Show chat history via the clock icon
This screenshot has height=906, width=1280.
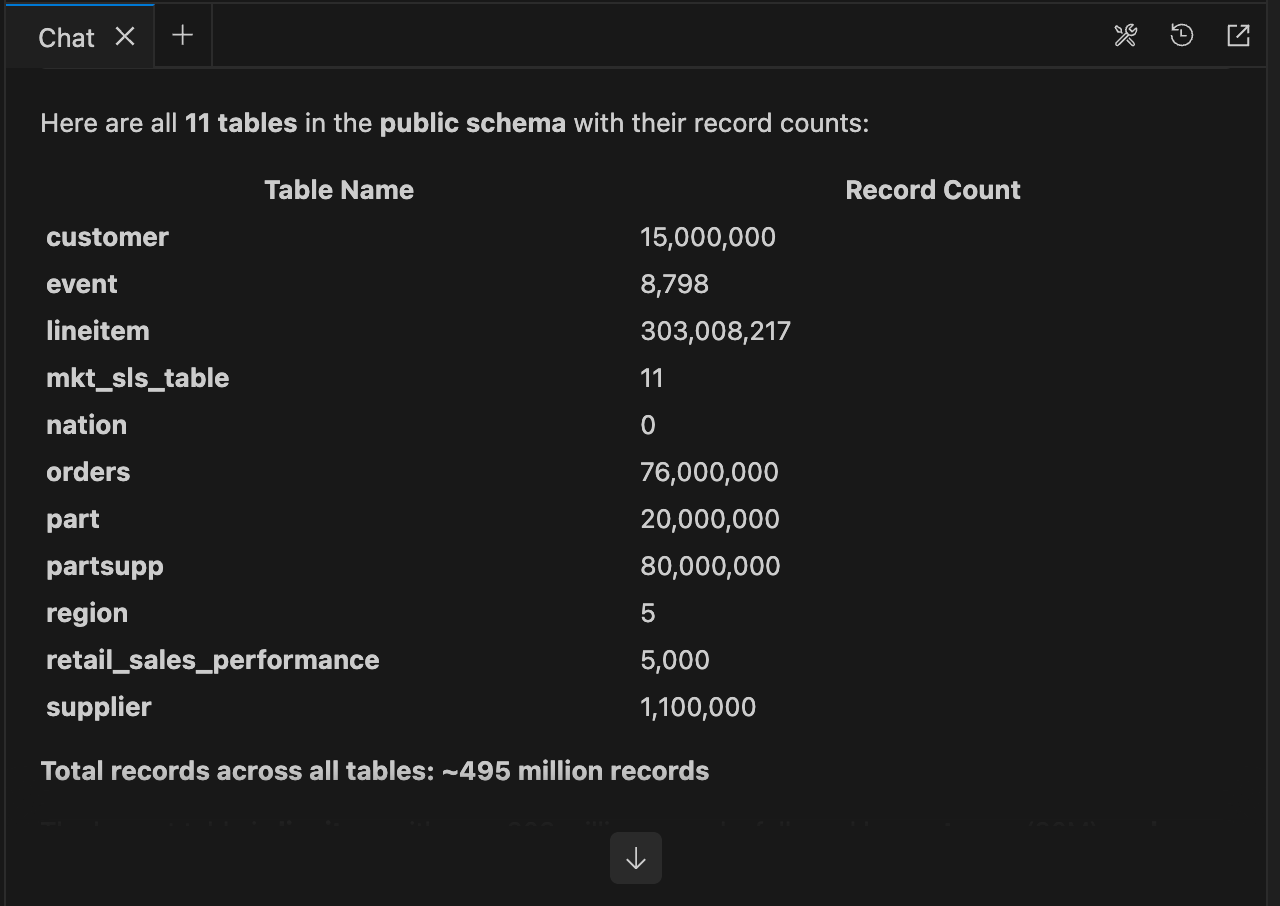1181,35
